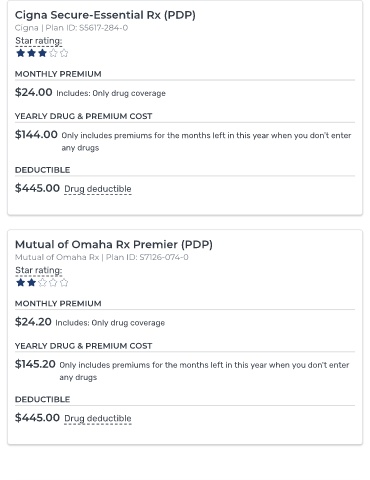Image resolution: width=370 pixels, height=480 pixels.
Task: Click Star rating label on the Cigna plan
Action: pos(39,41)
